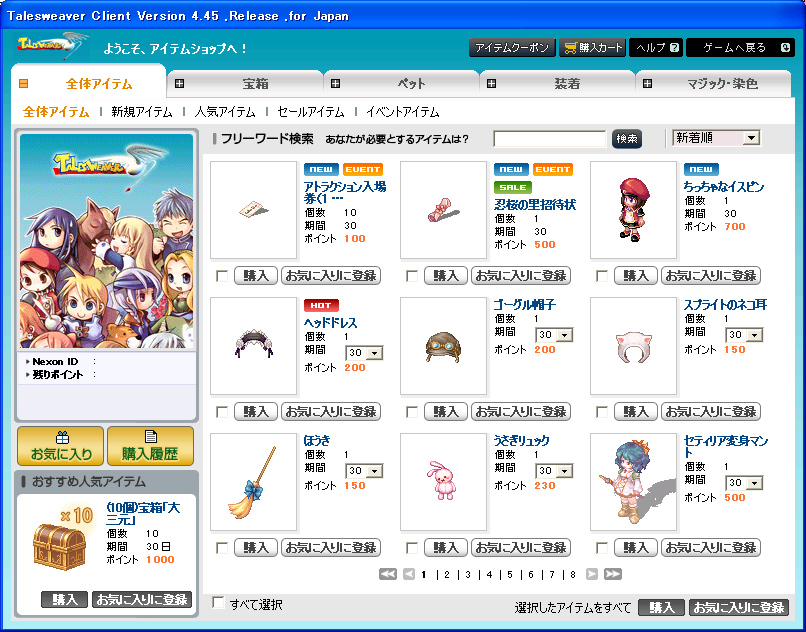Go to last page with double-right arrow
The width and height of the screenshot is (806, 632).
(x=613, y=574)
